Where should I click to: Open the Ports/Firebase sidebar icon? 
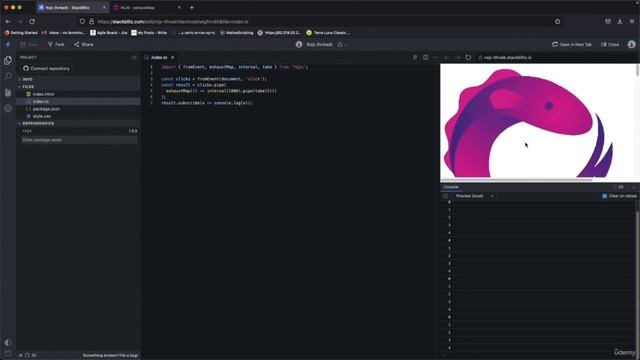pos(8,93)
